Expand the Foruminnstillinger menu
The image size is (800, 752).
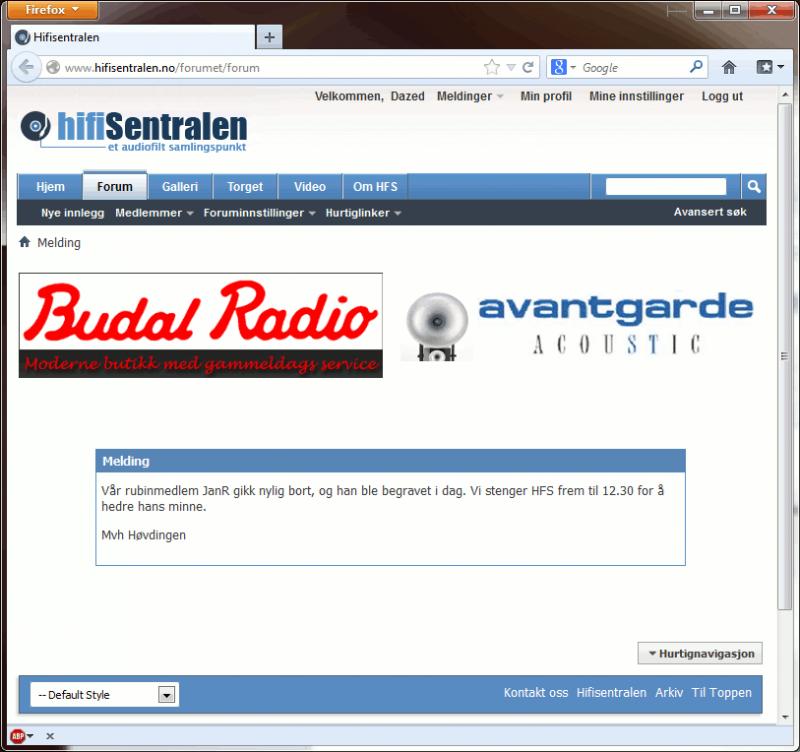(259, 213)
